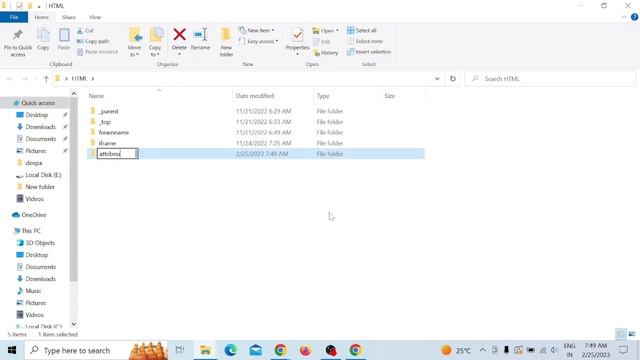The width and height of the screenshot is (640, 360).
Task: Switch to the Share ribbon tab
Action: (x=69, y=17)
